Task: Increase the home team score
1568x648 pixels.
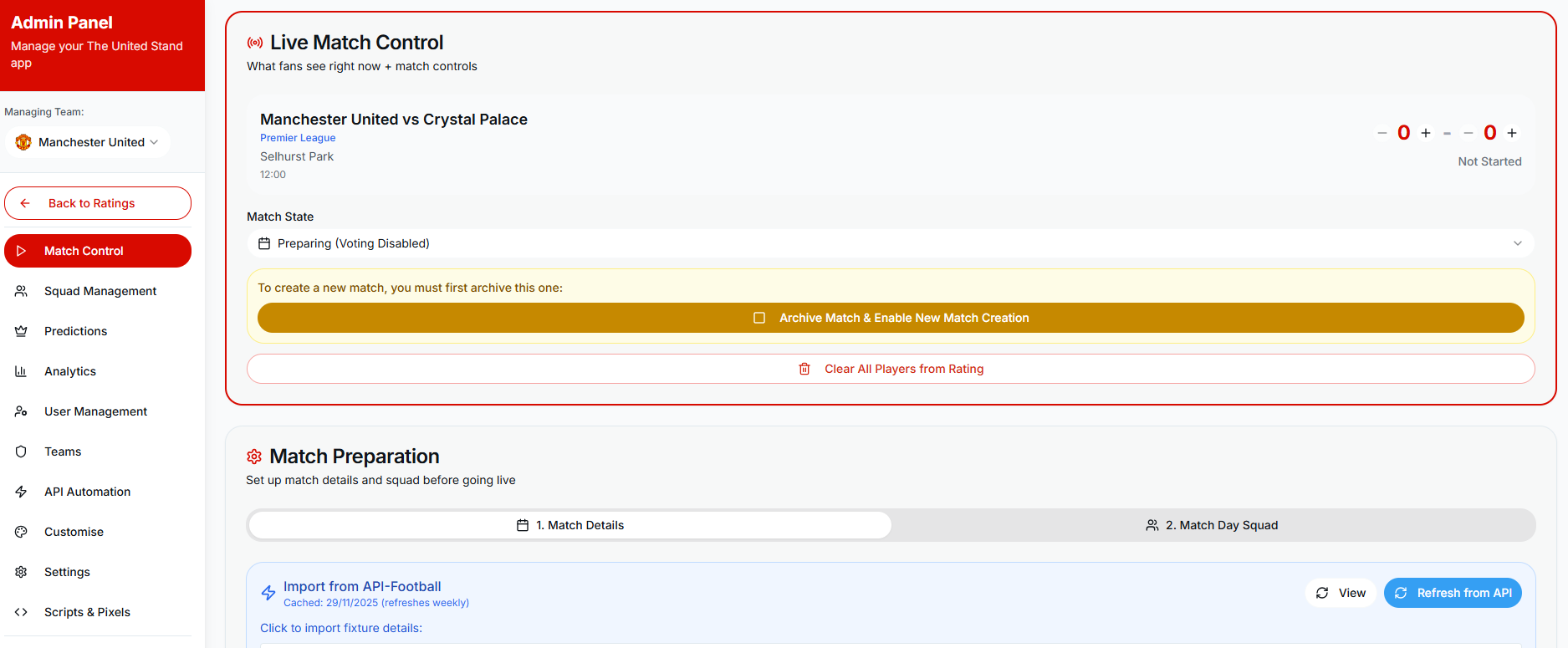Action: [1426, 133]
